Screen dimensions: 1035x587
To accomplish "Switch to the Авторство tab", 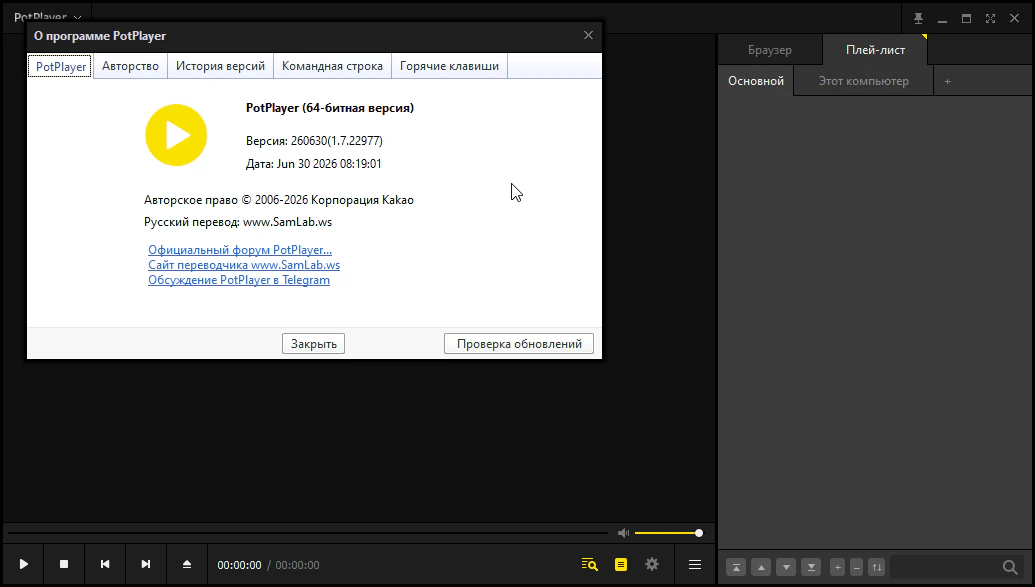I will [x=130, y=66].
